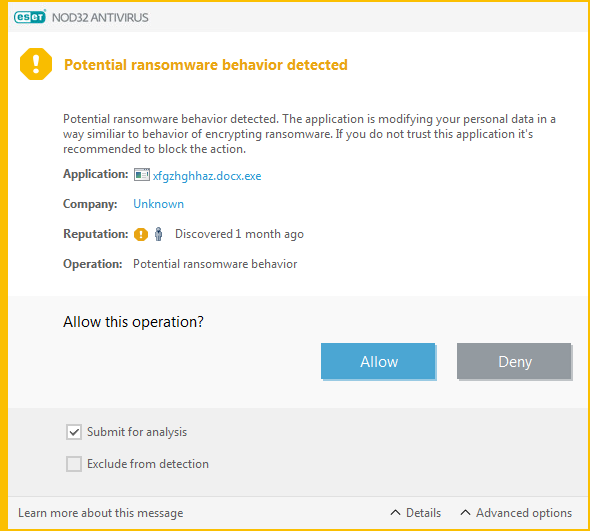Click the 'Discovered 1 month ago' reputation text
The height and width of the screenshot is (531, 590).
pyautogui.click(x=239, y=234)
